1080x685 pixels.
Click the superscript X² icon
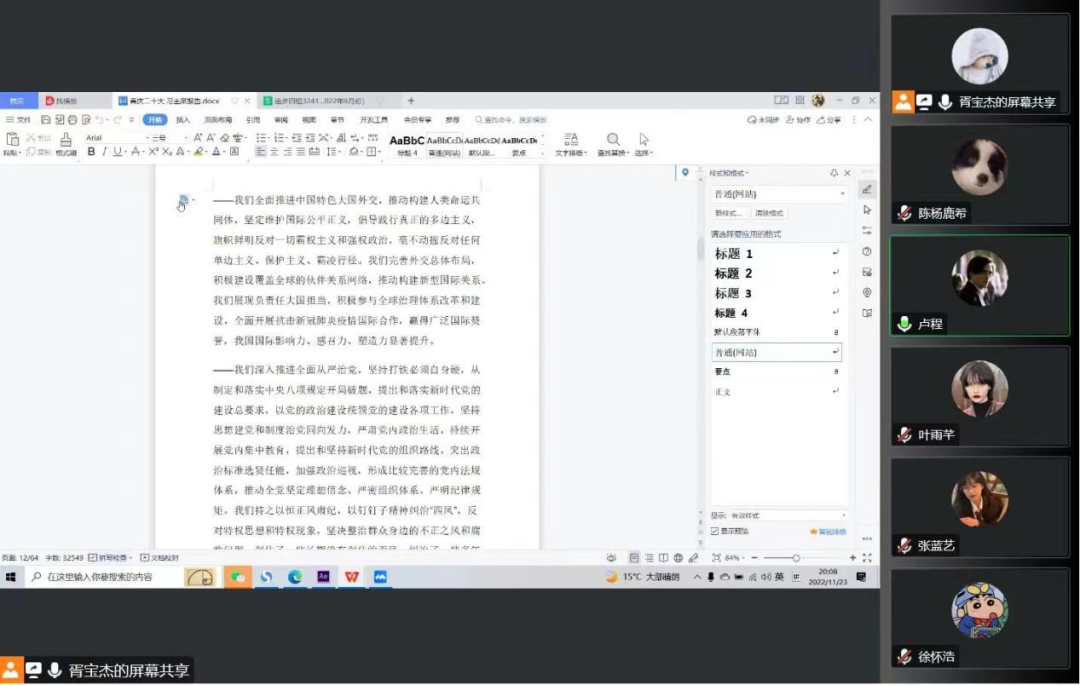153,151
